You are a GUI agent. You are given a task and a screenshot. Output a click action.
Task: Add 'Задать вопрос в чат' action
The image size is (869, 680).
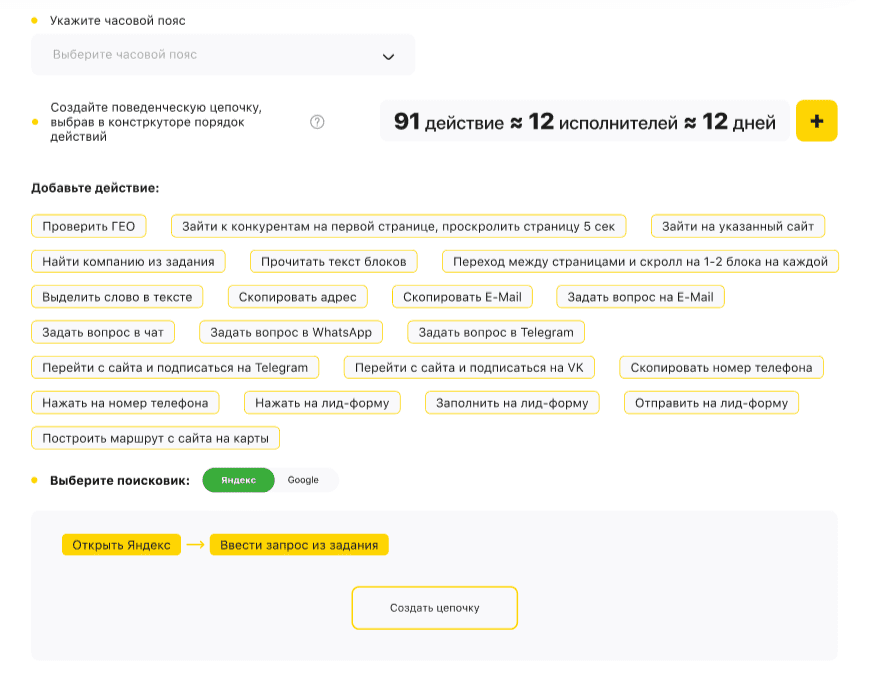103,332
